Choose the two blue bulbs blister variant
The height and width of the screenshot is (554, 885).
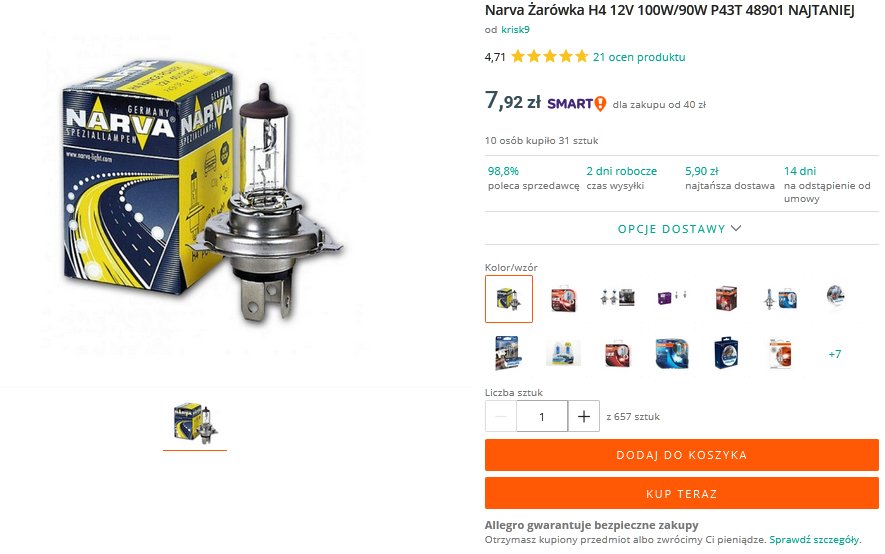coord(563,354)
